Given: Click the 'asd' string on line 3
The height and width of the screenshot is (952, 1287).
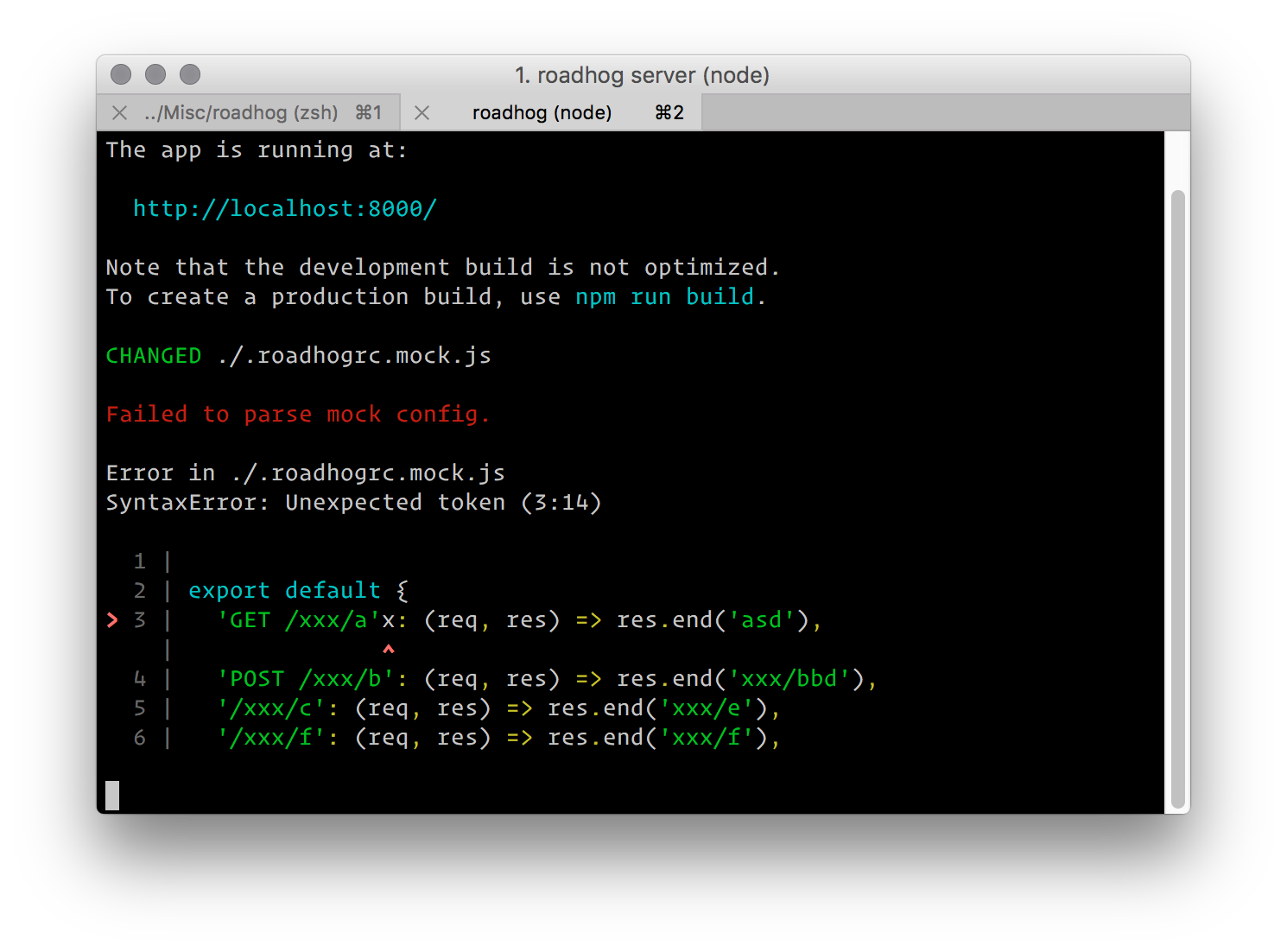Looking at the screenshot, I should click(x=762, y=619).
